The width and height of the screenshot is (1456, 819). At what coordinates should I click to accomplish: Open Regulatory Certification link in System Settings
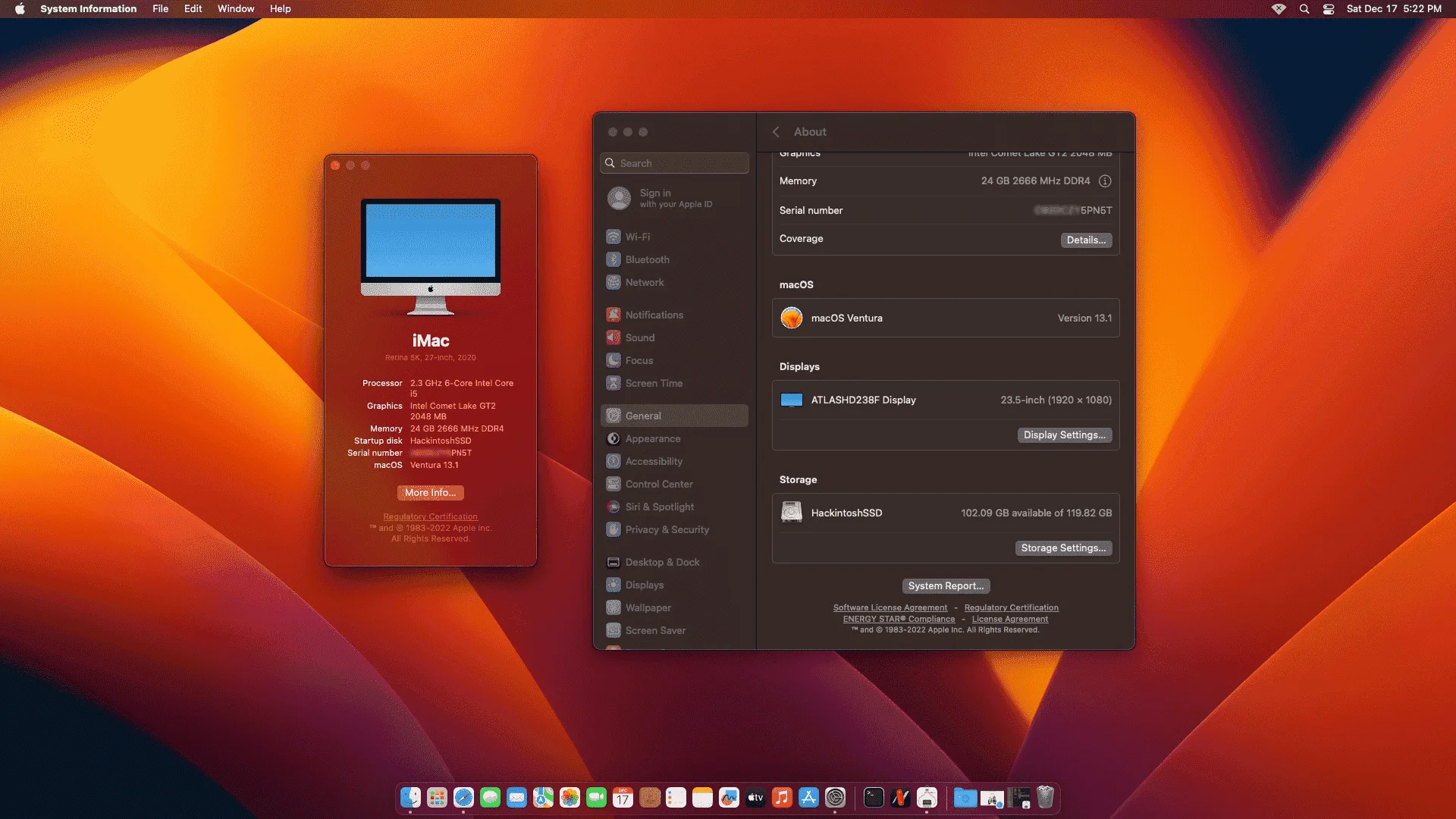pos(1012,608)
